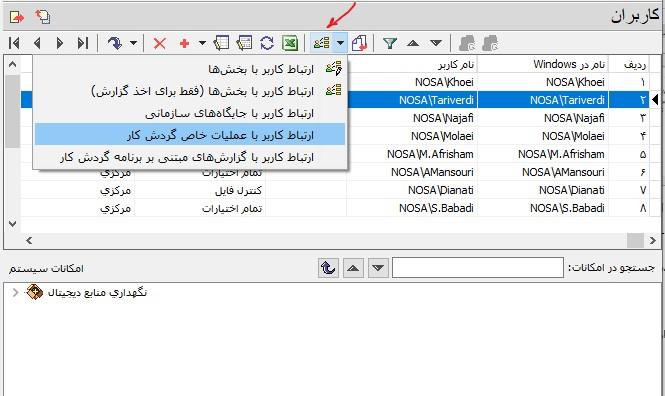Open dropdown arrow next to add icon
665x396 pixels.
[x=202, y=43]
